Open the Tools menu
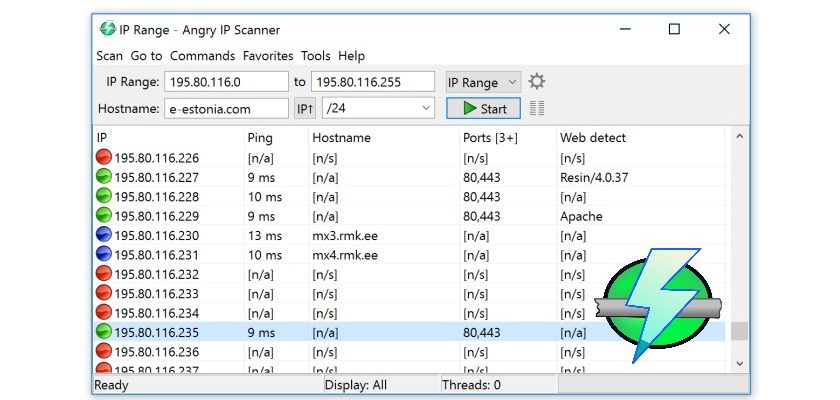The width and height of the screenshot is (840, 400). (x=316, y=56)
